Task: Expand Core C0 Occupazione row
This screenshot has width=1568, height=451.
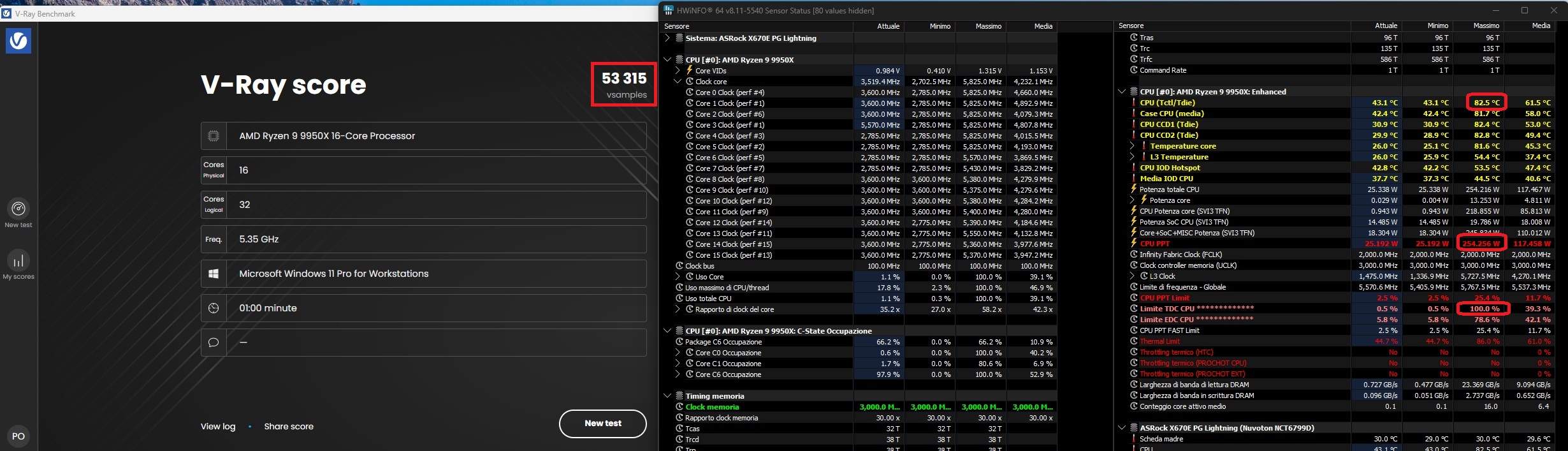Action: (678, 353)
